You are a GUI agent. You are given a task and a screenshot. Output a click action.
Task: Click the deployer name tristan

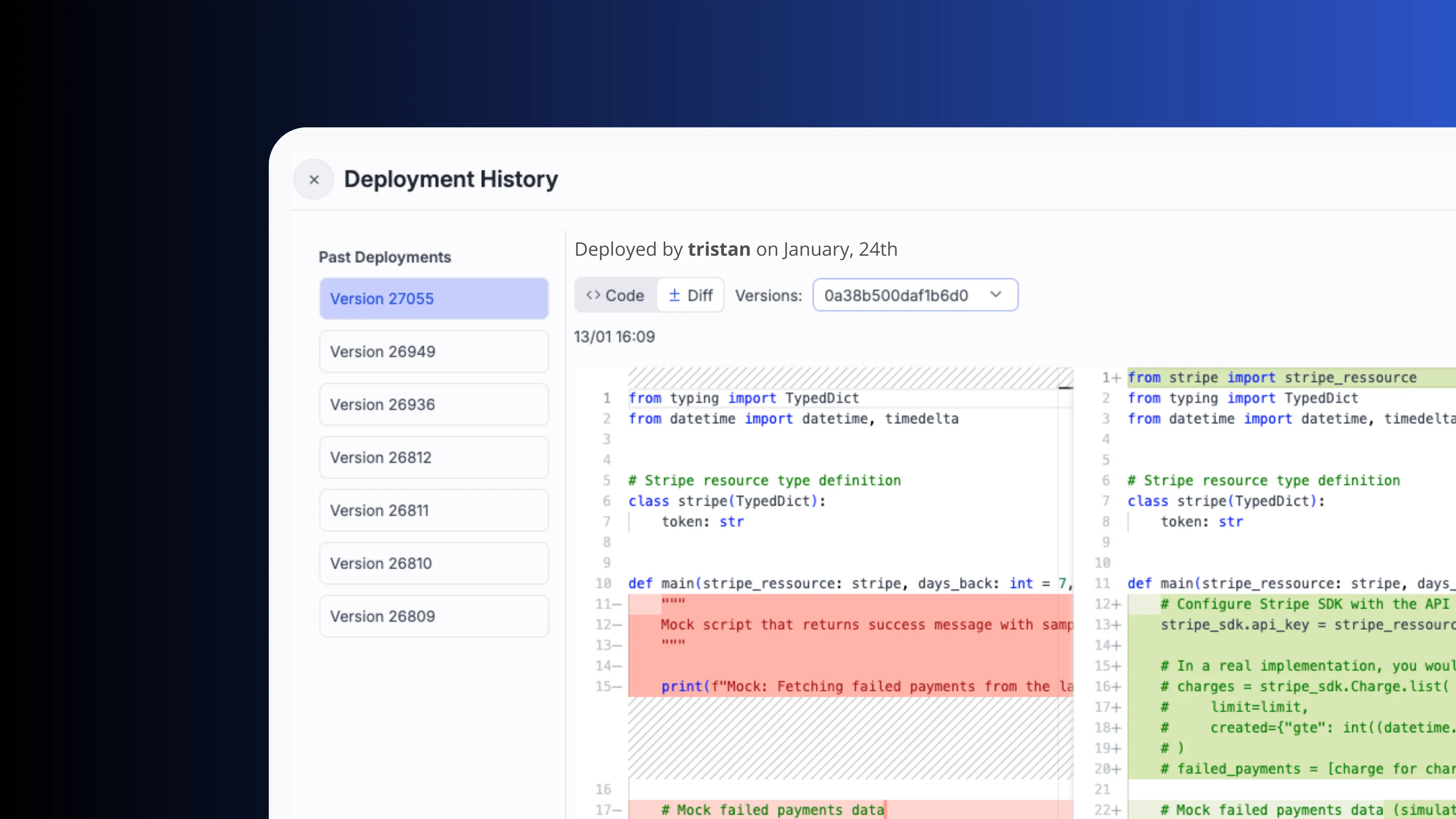pos(718,249)
